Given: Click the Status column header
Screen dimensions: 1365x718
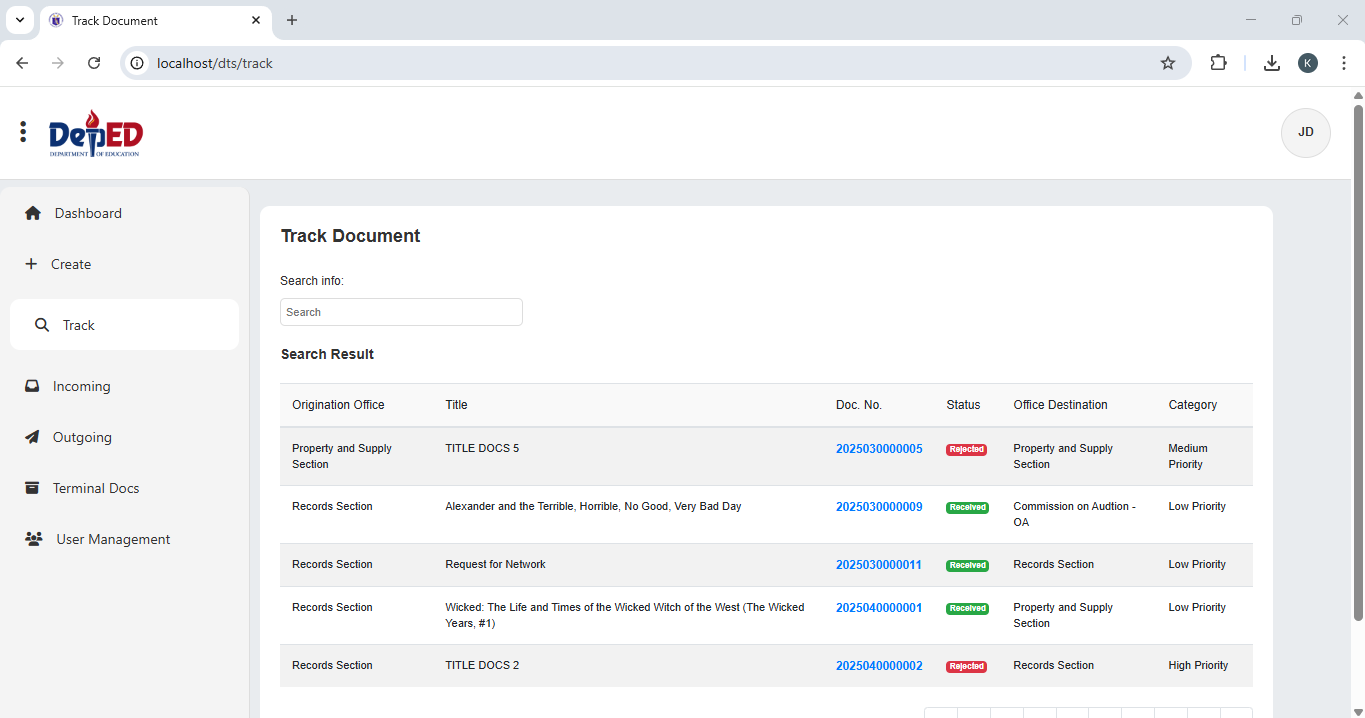Looking at the screenshot, I should click(963, 405).
